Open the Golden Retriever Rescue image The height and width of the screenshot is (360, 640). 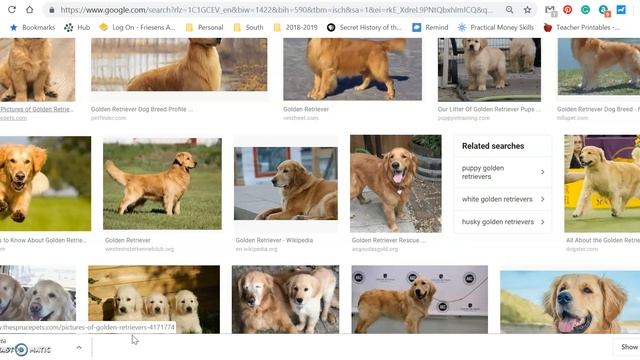(x=396, y=184)
